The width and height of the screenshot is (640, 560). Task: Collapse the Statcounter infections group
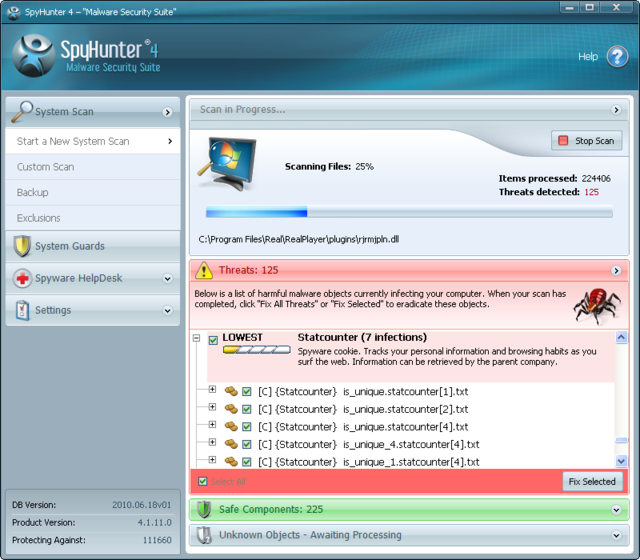[197, 338]
